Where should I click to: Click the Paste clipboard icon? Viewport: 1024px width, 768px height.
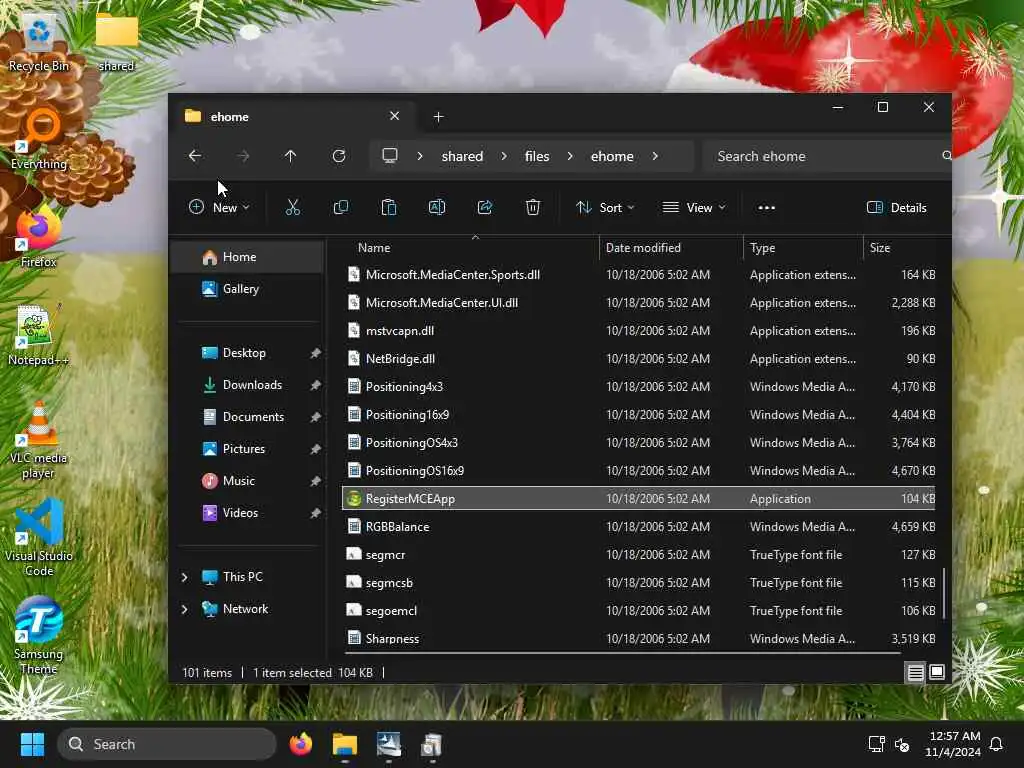[x=389, y=208]
